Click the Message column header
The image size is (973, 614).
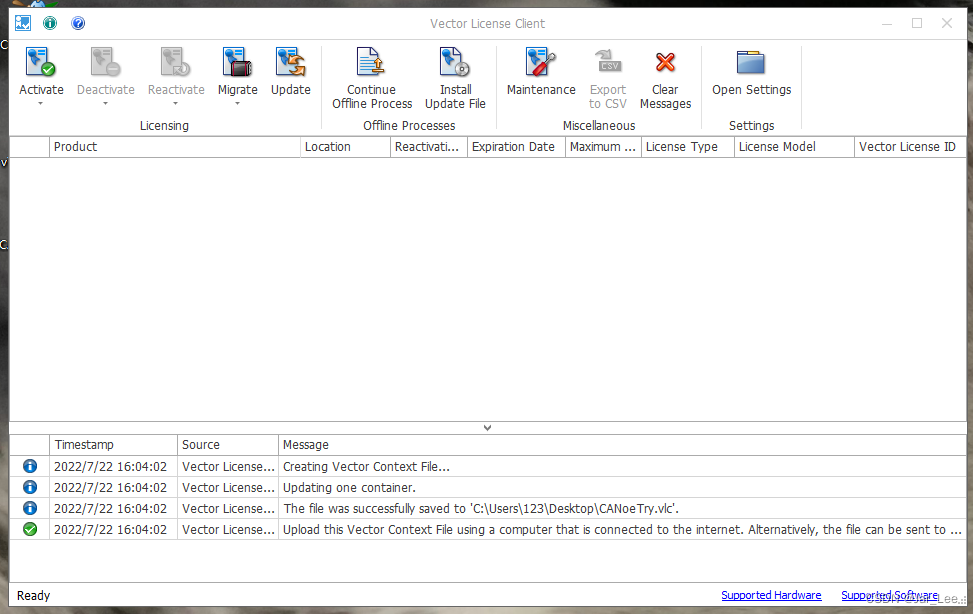click(622, 445)
